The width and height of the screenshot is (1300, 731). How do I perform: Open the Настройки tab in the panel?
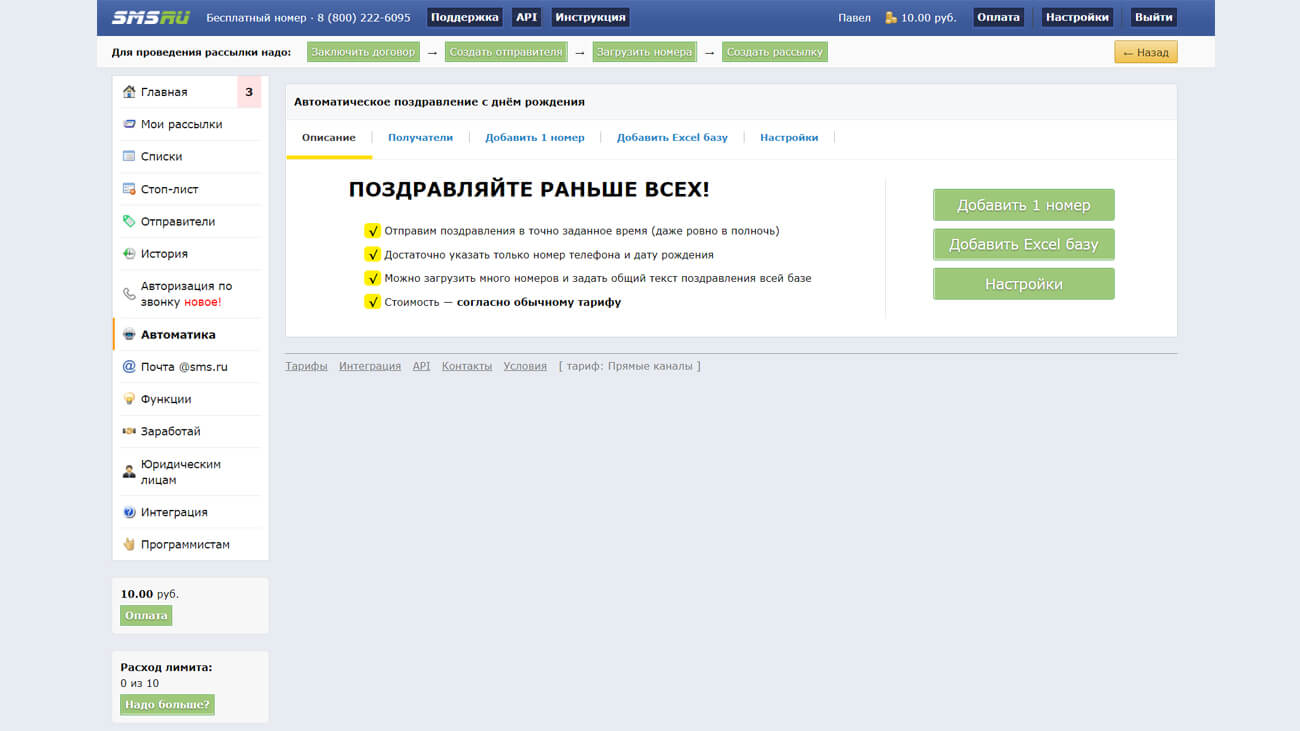tap(789, 138)
